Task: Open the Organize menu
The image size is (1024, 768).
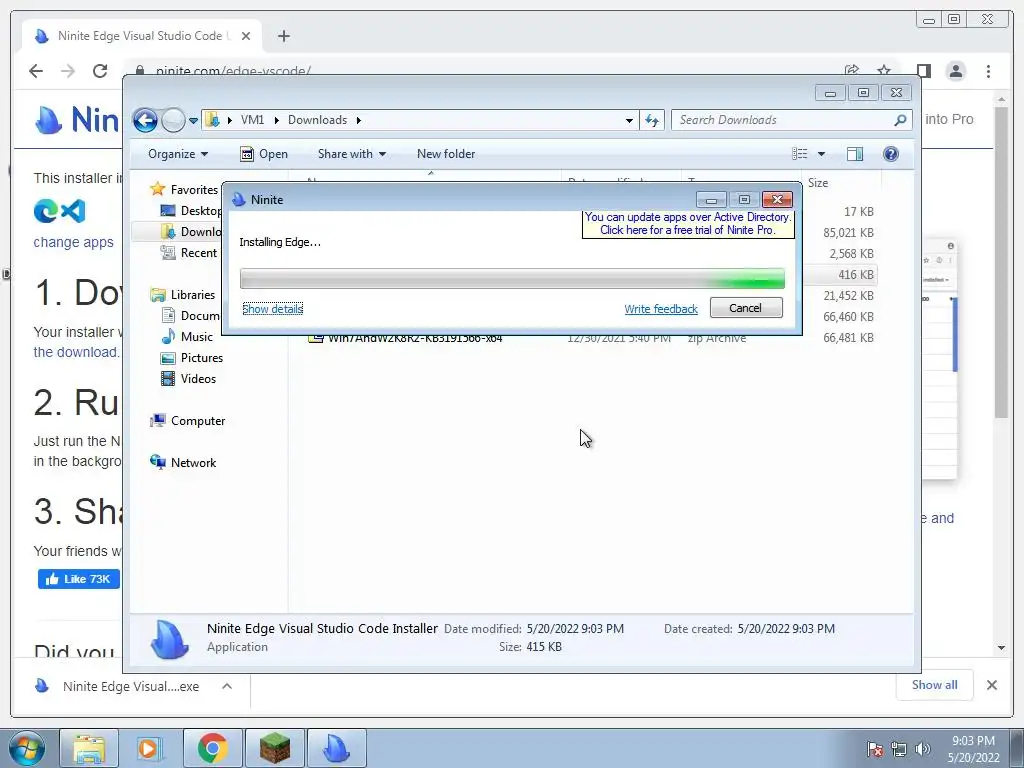Action: click(x=178, y=154)
